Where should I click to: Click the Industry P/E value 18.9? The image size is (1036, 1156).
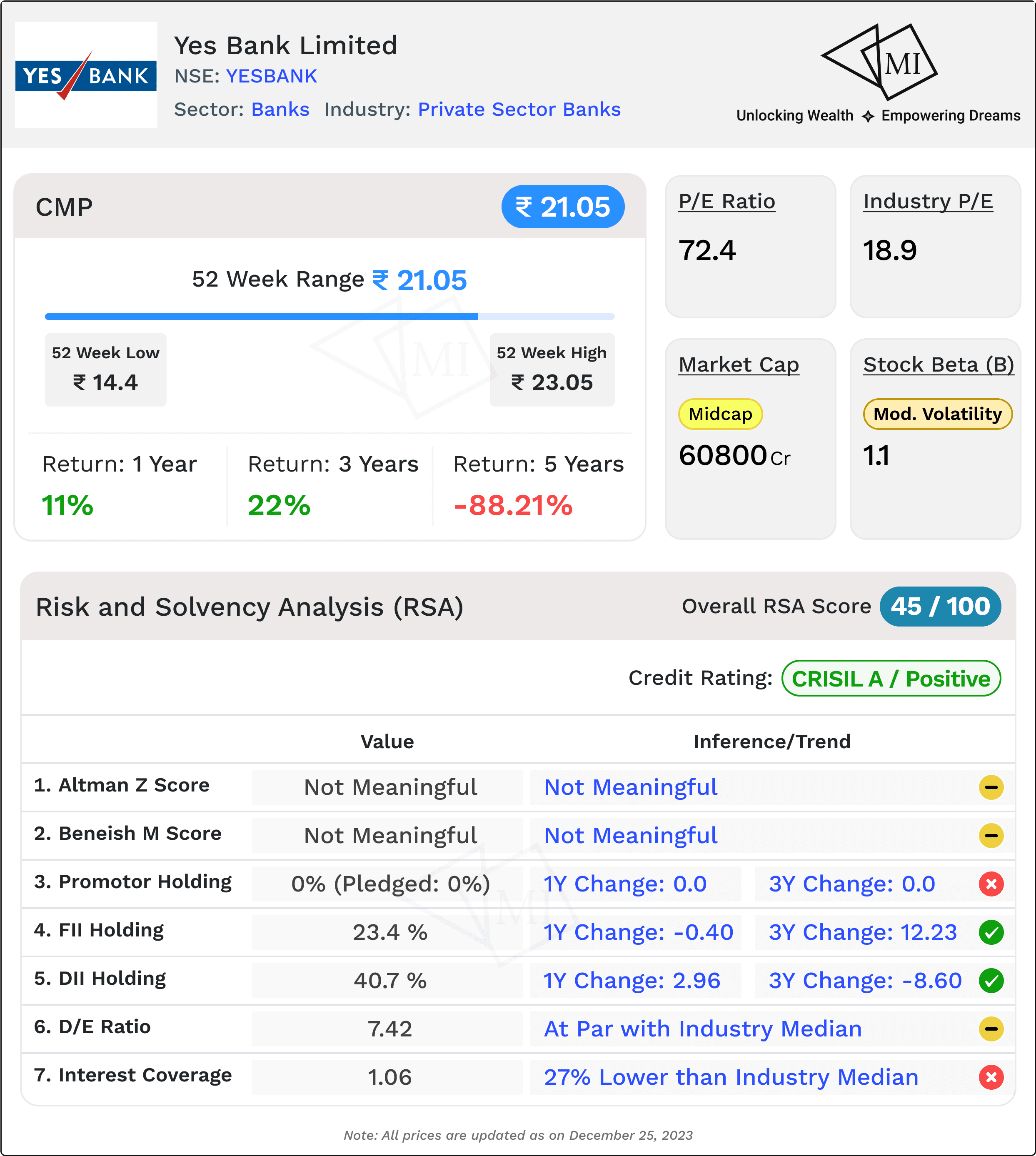coord(890,250)
